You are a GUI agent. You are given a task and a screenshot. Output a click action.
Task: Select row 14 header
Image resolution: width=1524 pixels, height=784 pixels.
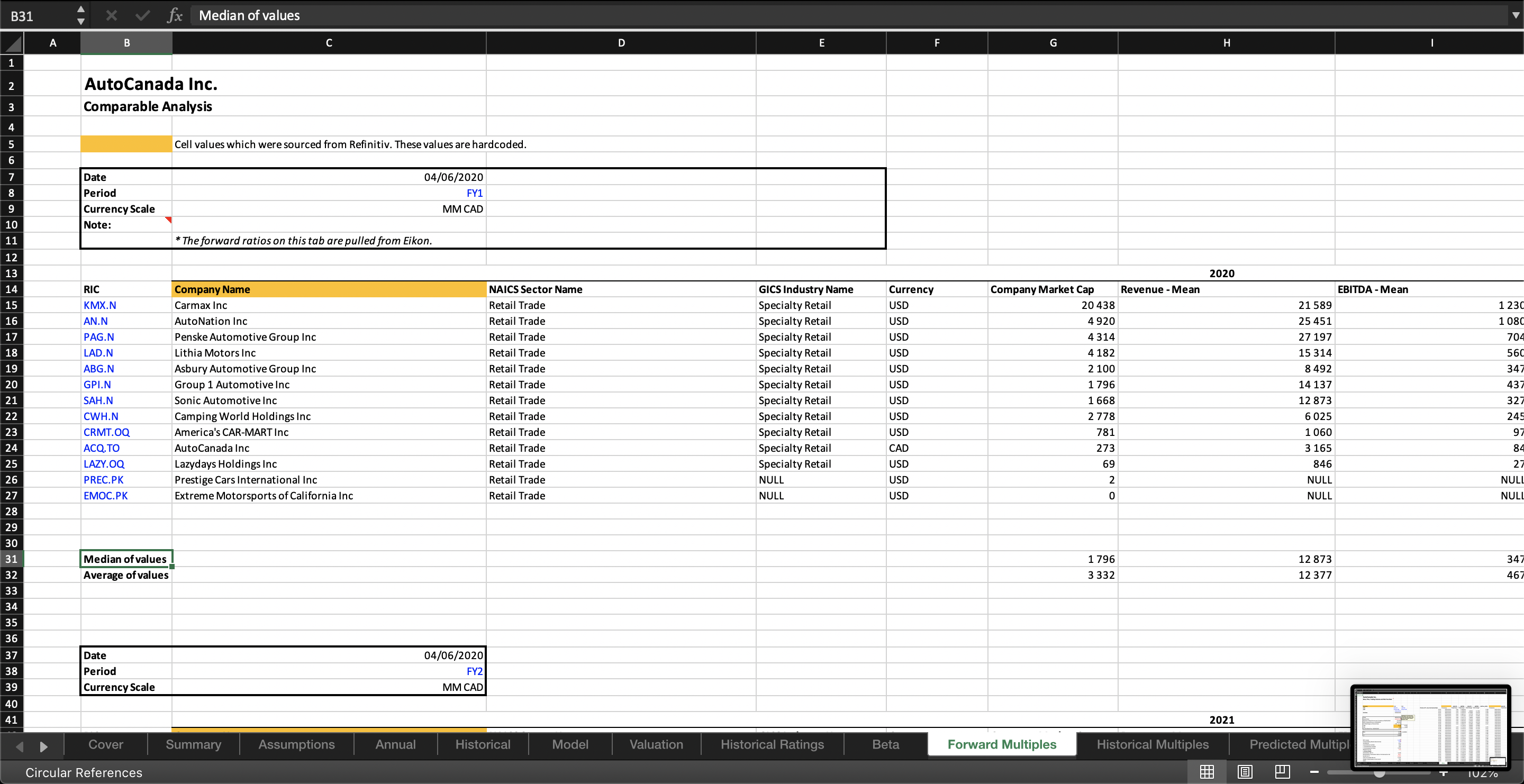point(11,289)
